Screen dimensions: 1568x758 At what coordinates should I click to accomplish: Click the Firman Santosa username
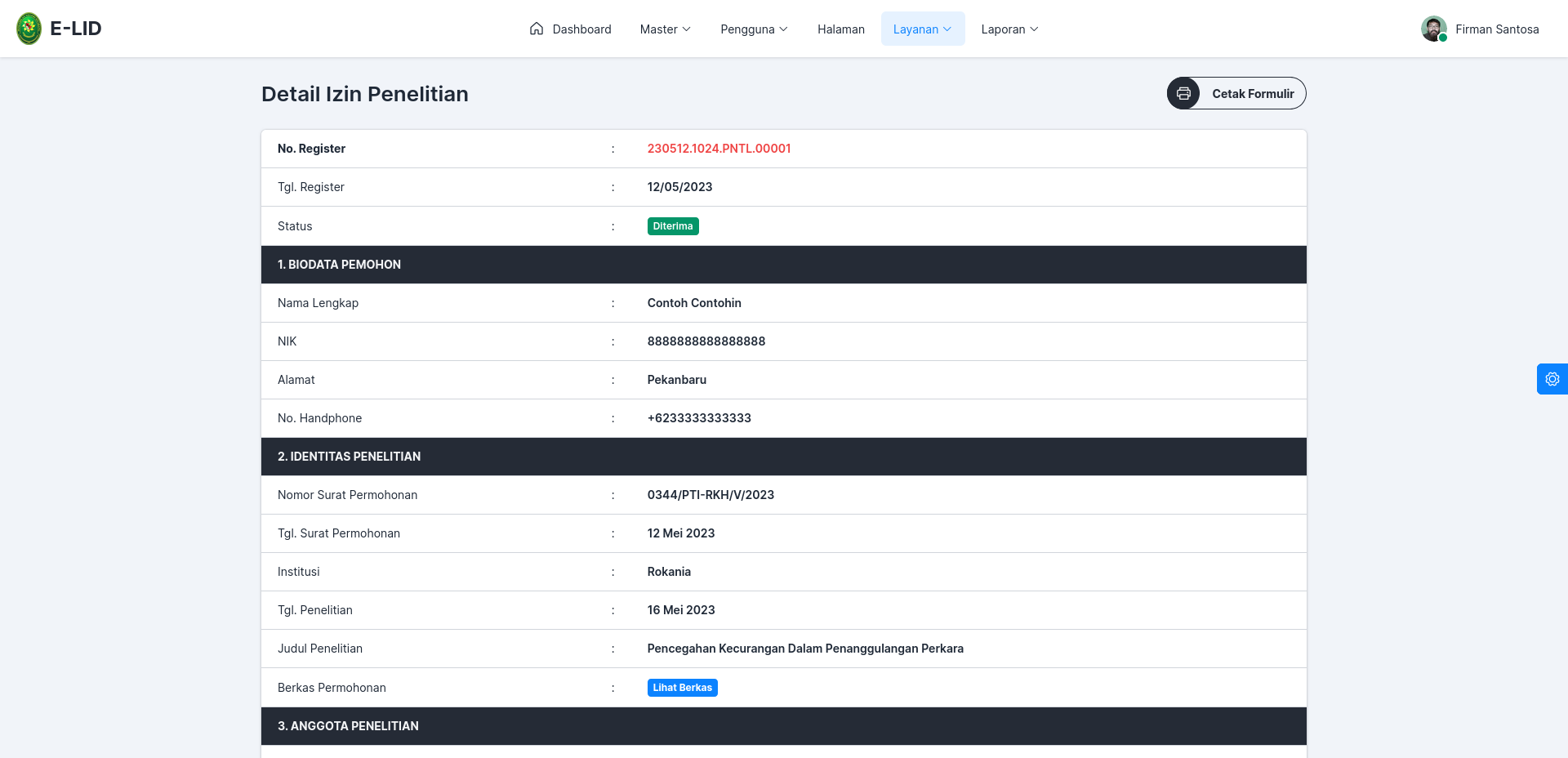pos(1497,29)
